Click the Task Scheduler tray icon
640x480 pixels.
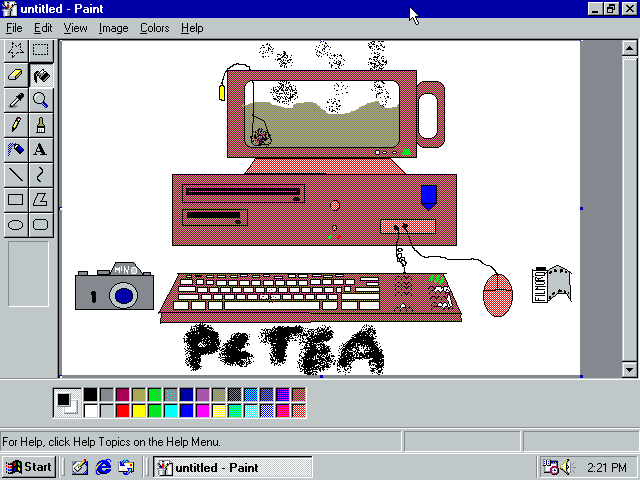[550, 467]
